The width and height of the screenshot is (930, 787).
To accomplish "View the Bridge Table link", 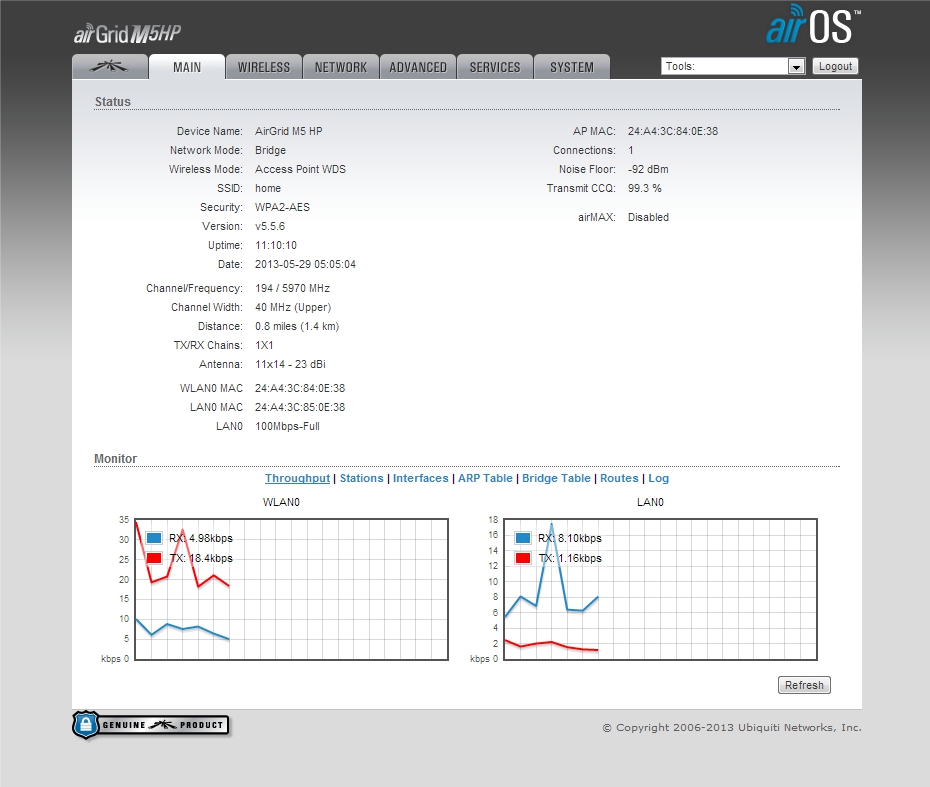I will click(x=556, y=478).
